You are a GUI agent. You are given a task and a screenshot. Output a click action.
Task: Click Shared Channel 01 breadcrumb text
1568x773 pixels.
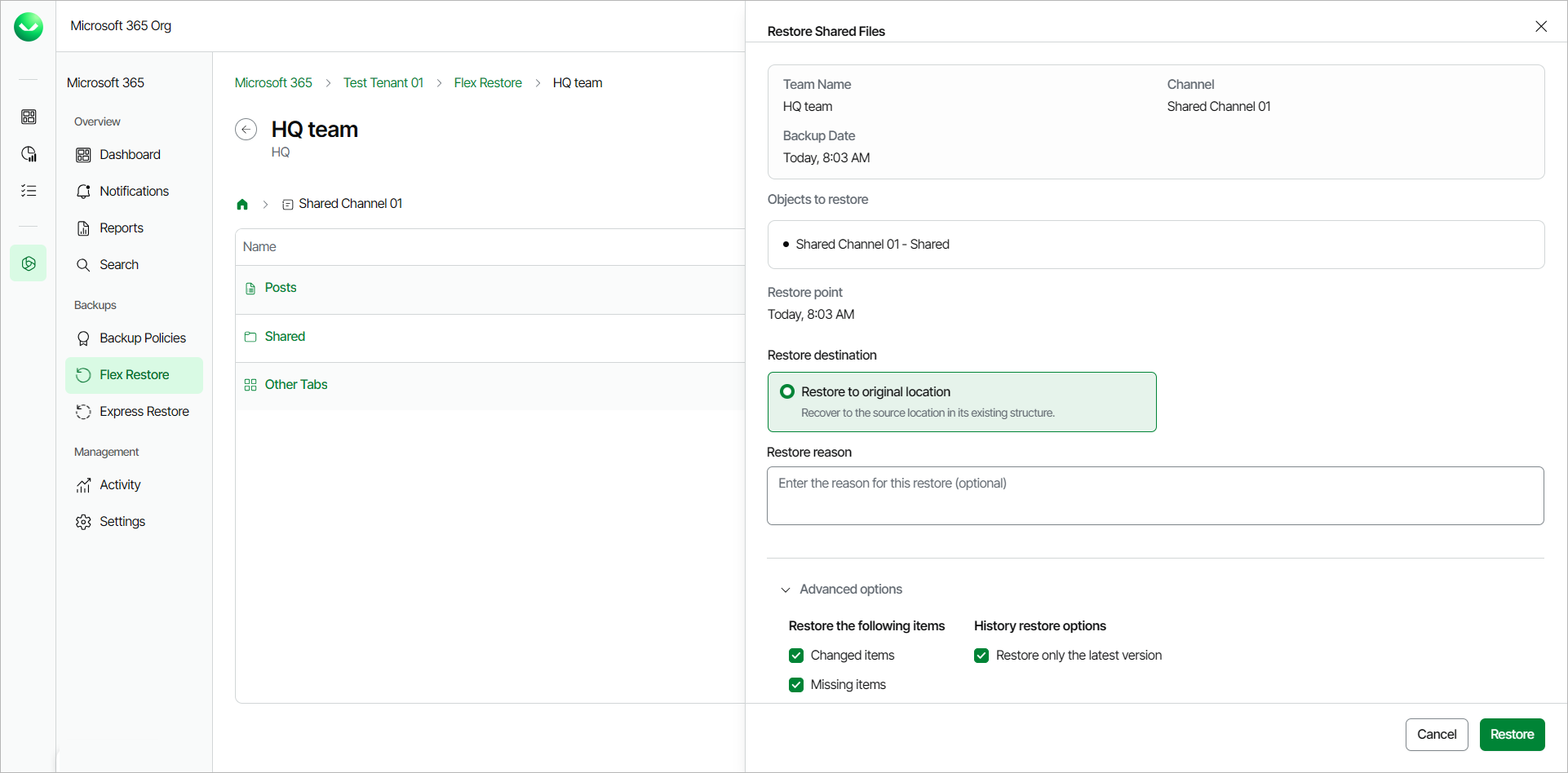click(350, 204)
